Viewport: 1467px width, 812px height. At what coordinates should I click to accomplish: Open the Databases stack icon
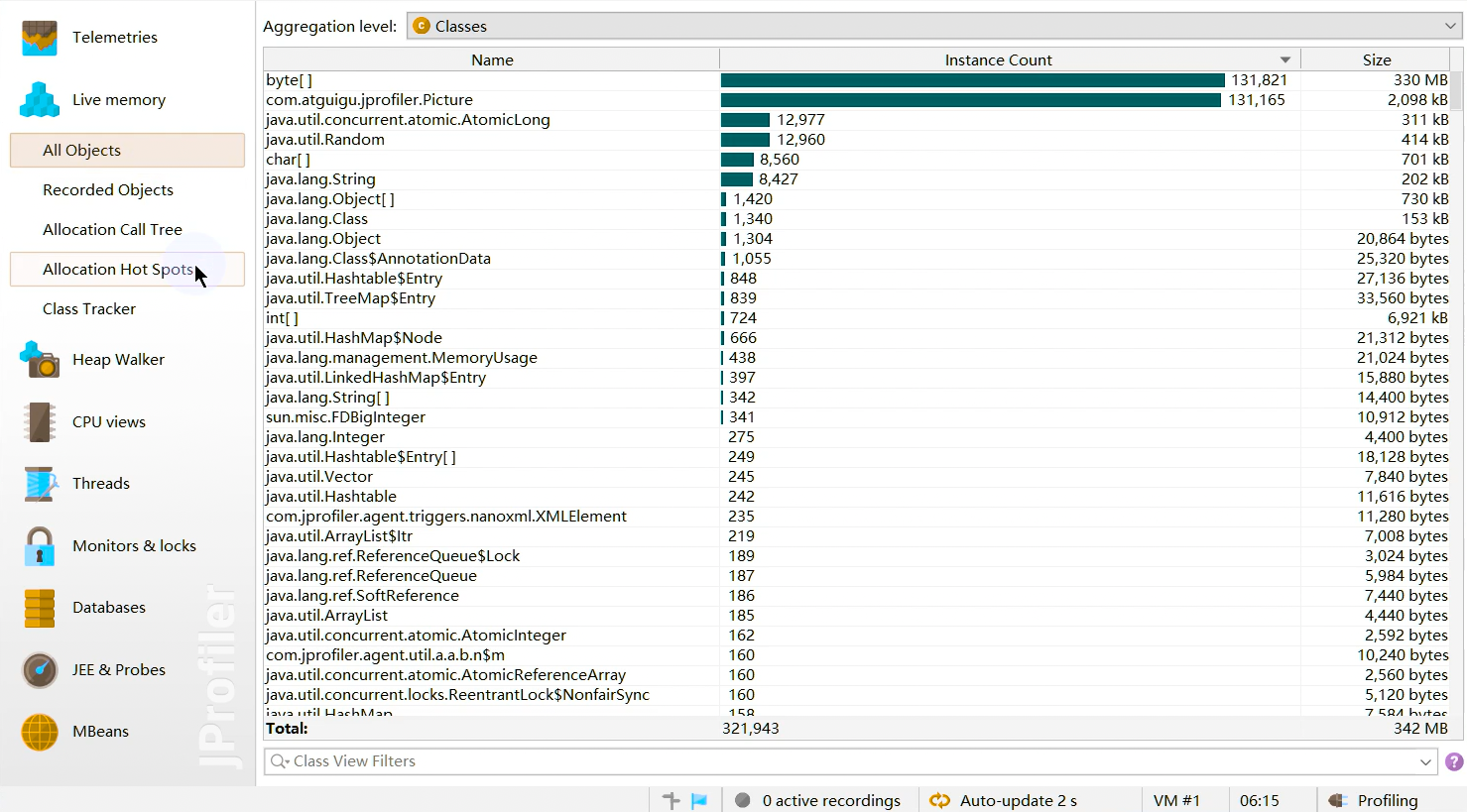40,608
